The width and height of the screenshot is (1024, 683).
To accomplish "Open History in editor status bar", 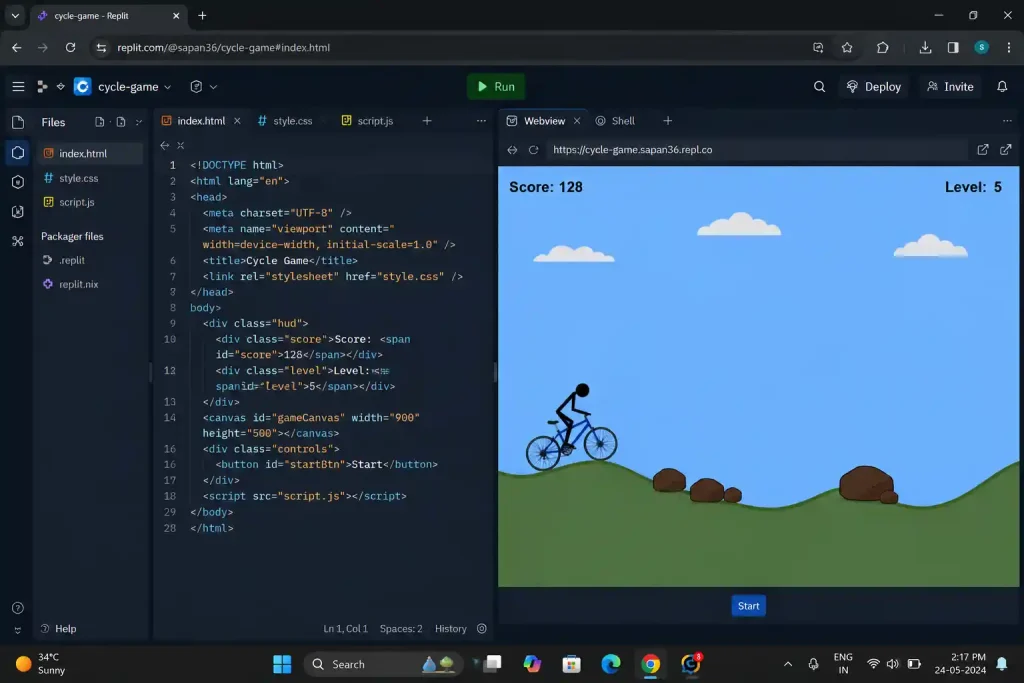I will point(451,629).
